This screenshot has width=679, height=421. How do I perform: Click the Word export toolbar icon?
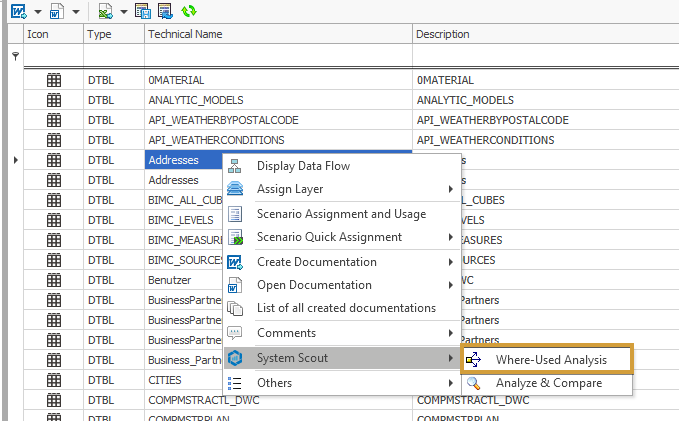(x=19, y=11)
